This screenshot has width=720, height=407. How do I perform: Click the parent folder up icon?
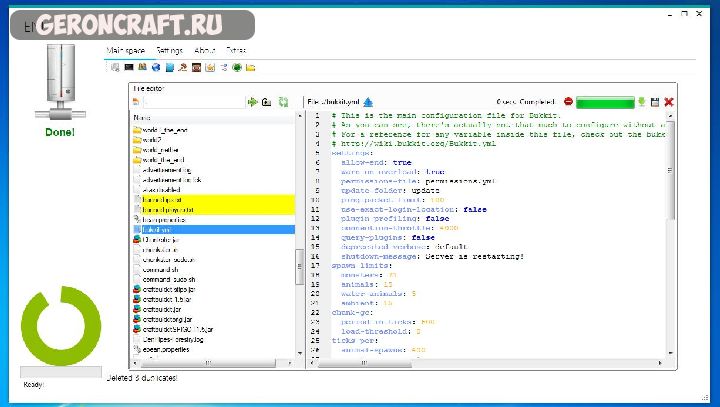coord(267,102)
